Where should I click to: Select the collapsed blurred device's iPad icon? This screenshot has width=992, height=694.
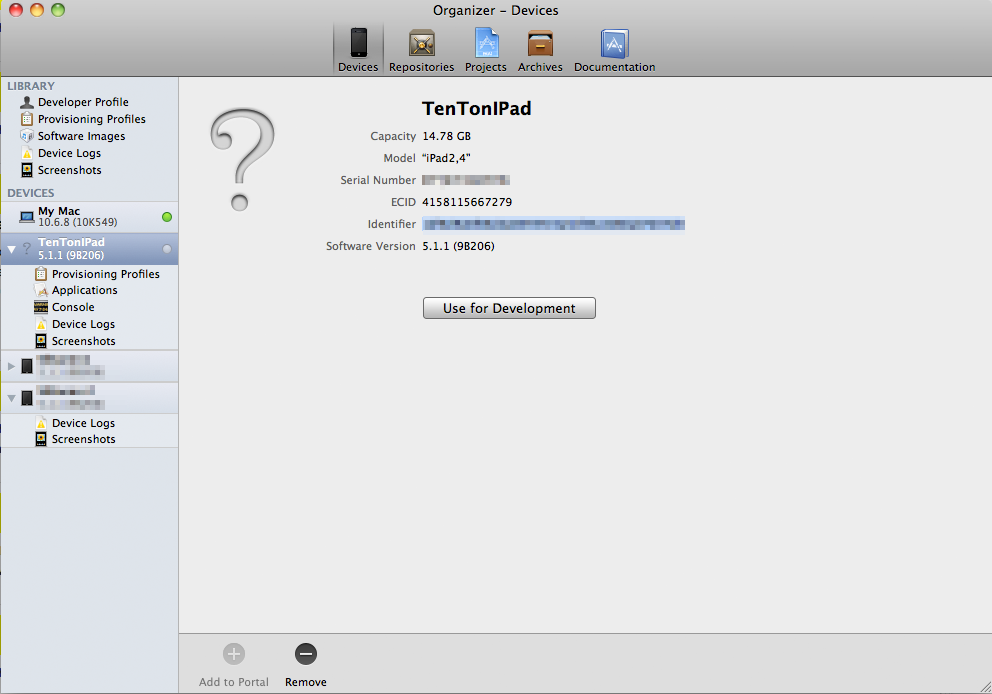(x=27, y=366)
